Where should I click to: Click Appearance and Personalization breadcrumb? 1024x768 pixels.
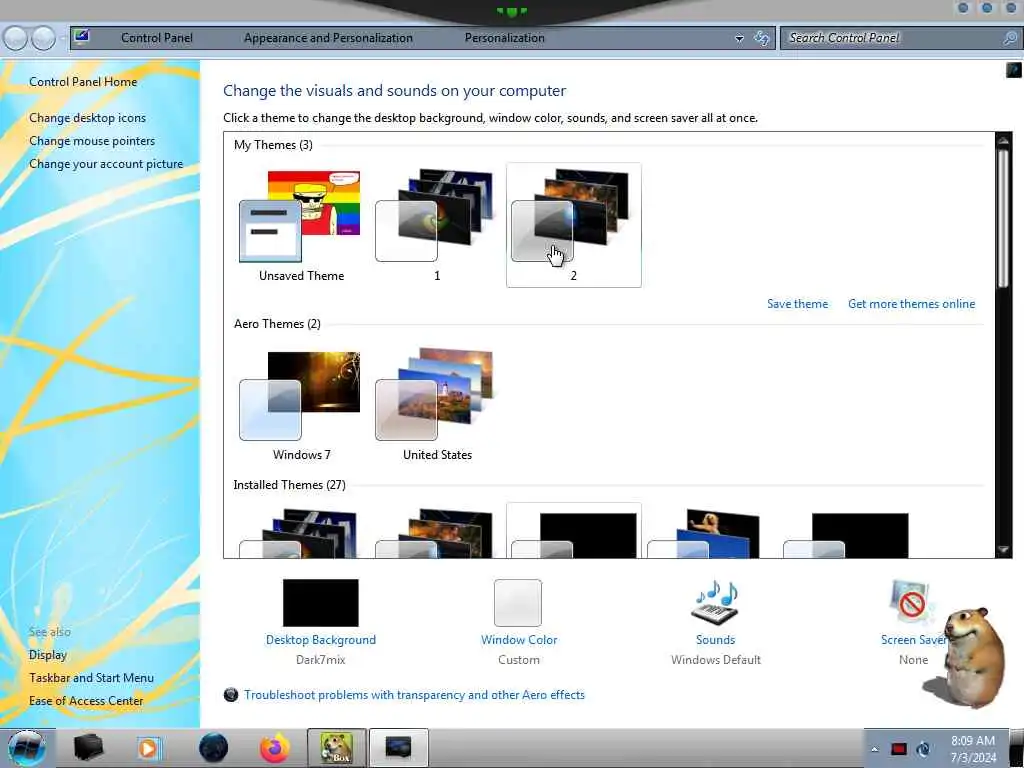328,38
